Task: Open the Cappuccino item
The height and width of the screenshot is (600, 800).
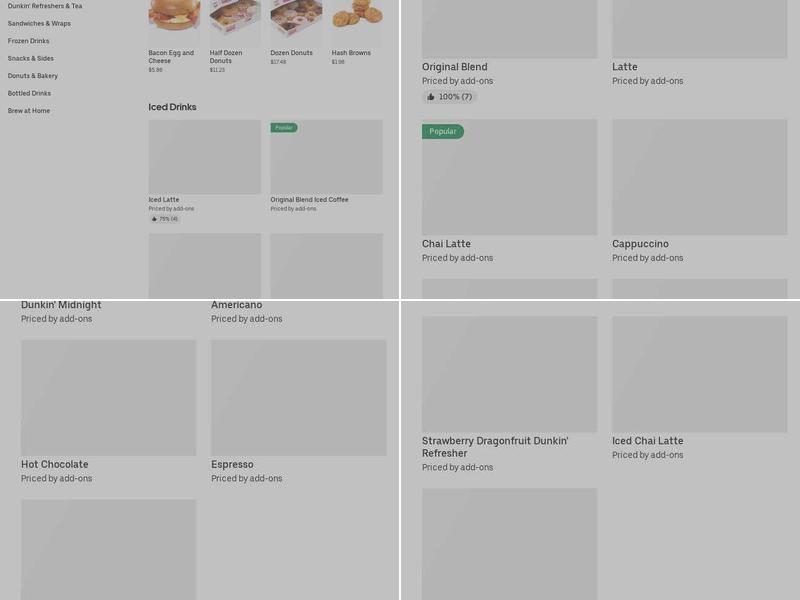Action: coord(699,191)
